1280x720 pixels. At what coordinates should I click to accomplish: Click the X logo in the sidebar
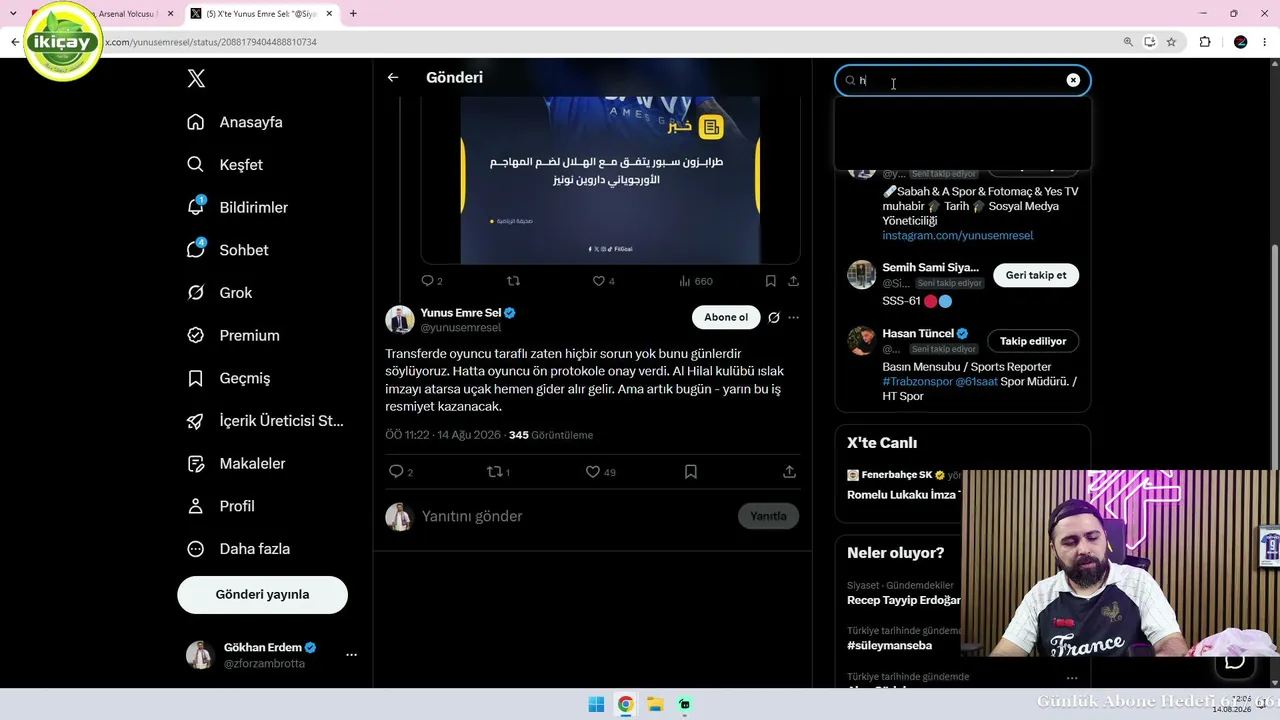pyautogui.click(x=196, y=78)
